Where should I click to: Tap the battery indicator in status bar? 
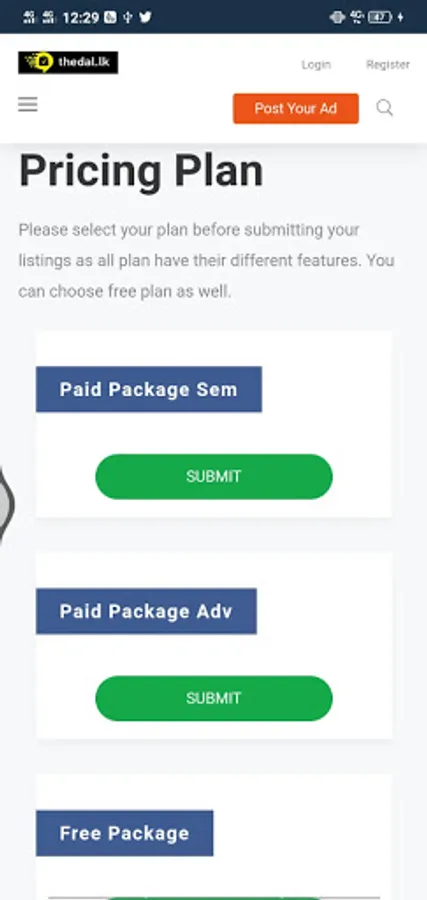[x=380, y=17]
